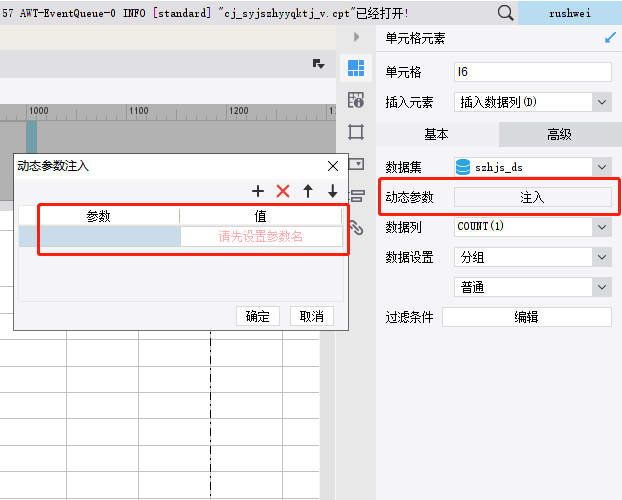Click the search magnifier icon
This screenshot has width=622, height=500.
coord(505,13)
